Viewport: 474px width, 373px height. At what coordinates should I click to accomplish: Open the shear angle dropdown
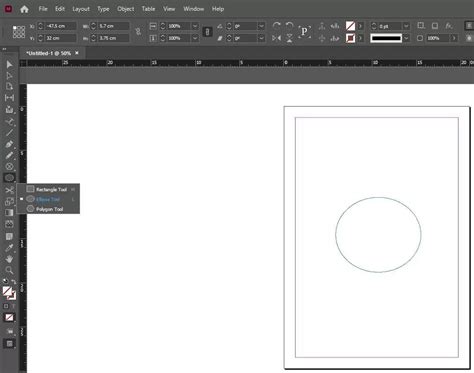pos(262,38)
